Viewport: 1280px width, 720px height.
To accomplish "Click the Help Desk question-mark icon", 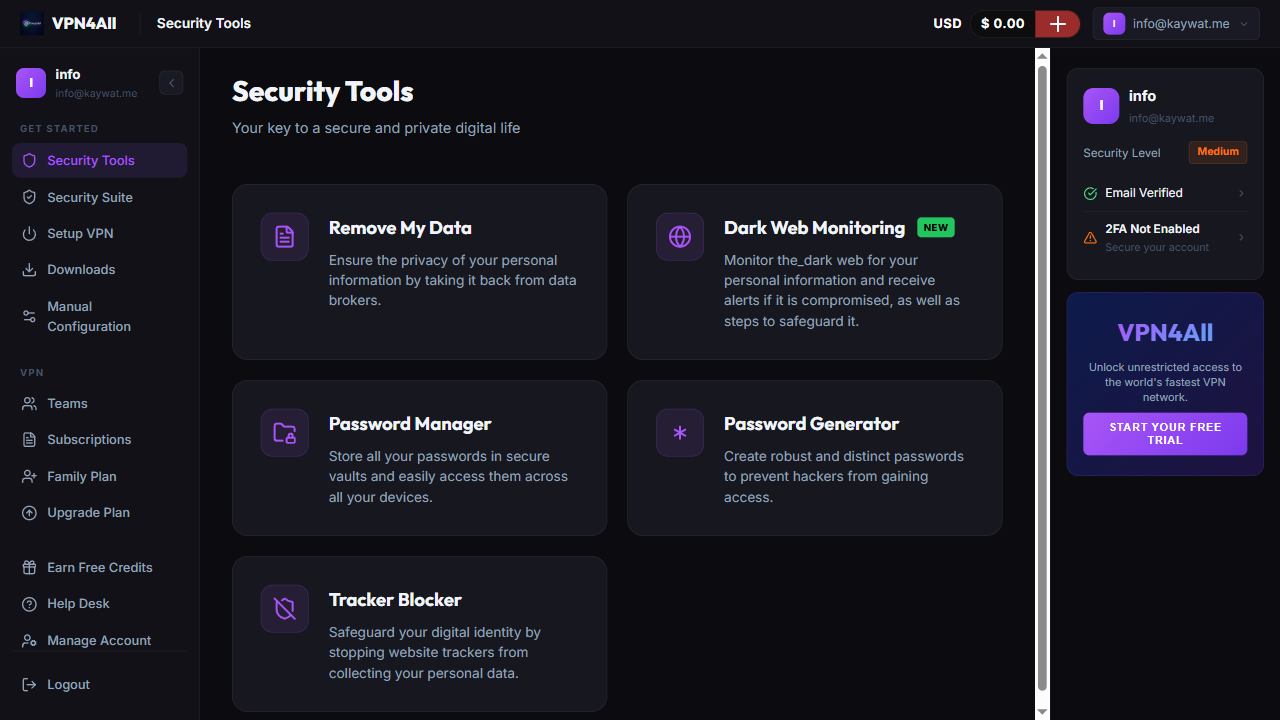I will tap(29, 603).
